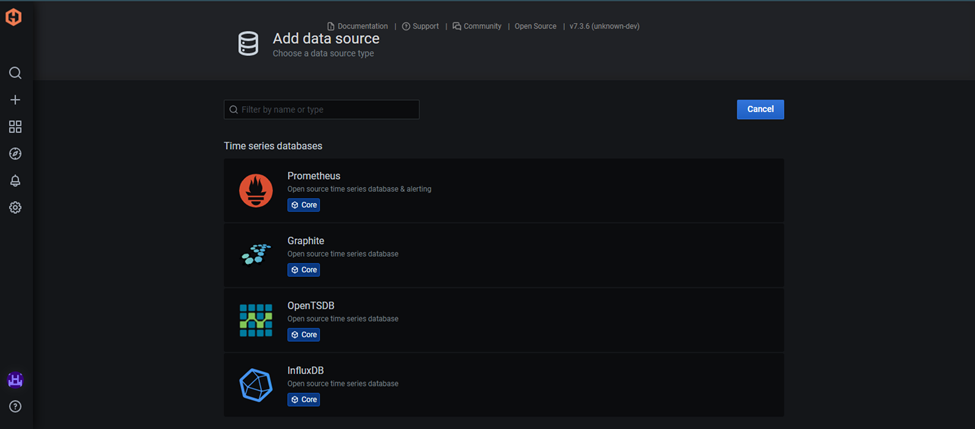The width and height of the screenshot is (975, 429).
Task: Click the OpenTSDB grid logo
Action: coord(256,320)
